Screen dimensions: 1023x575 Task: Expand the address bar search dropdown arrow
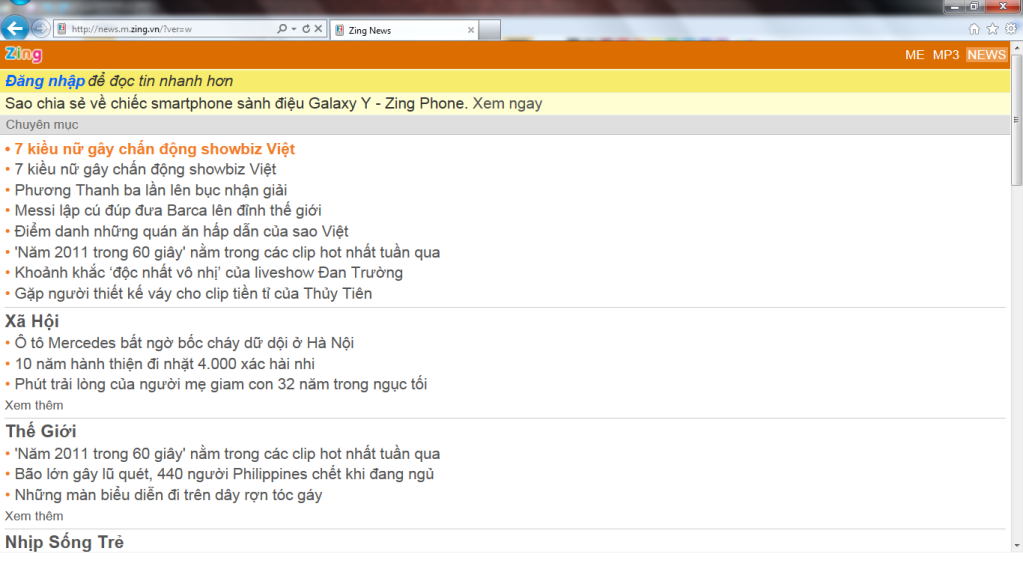[294, 29]
